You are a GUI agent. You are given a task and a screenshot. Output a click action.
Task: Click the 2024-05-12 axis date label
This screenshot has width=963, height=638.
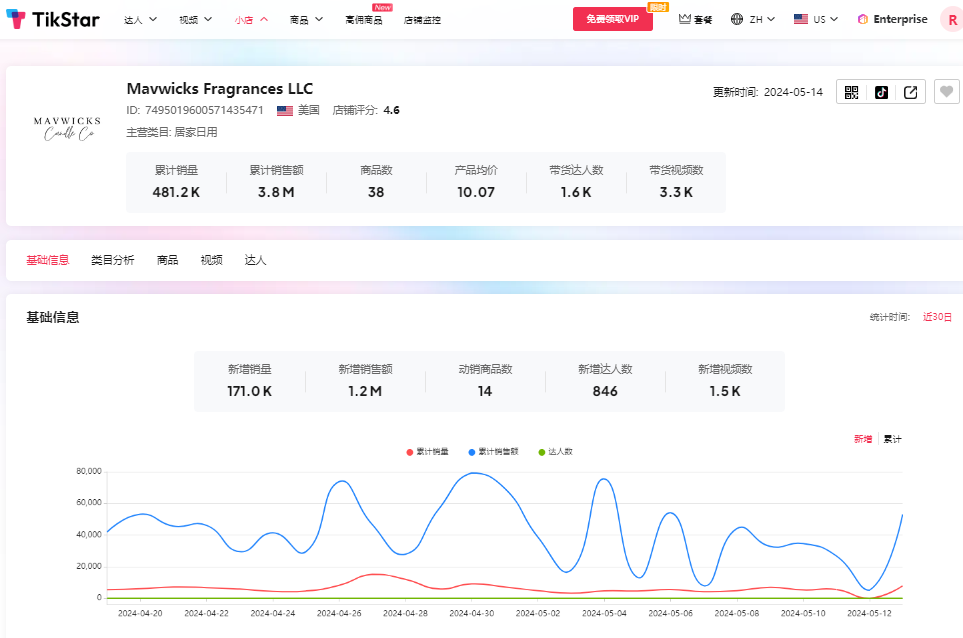(x=869, y=613)
